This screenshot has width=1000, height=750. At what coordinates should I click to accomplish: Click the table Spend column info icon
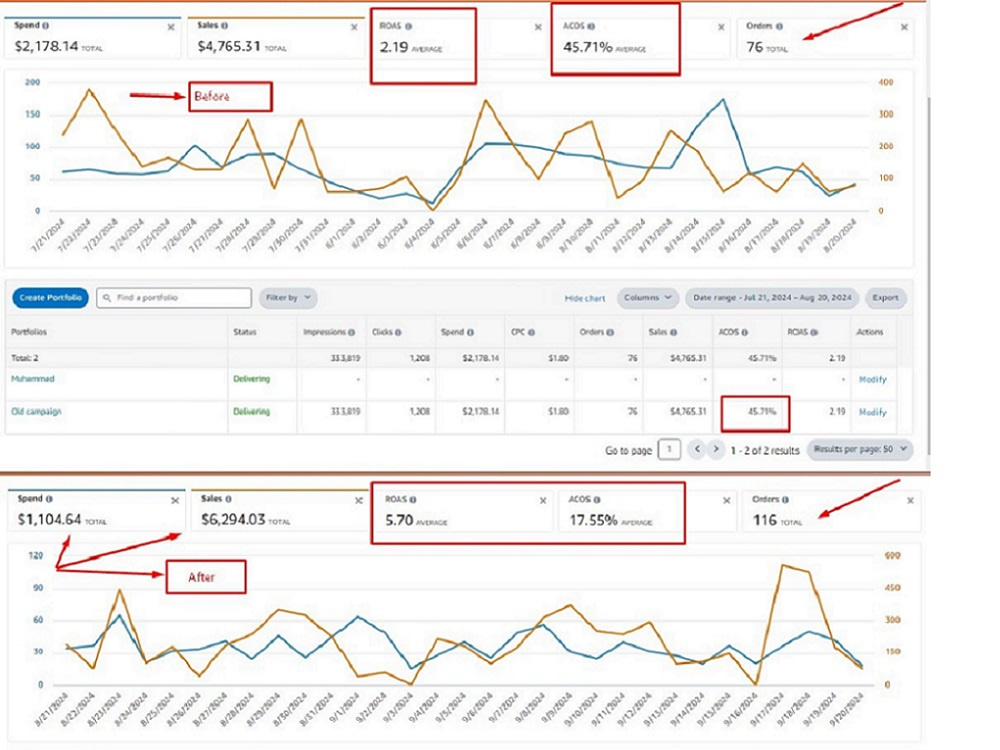point(471,332)
